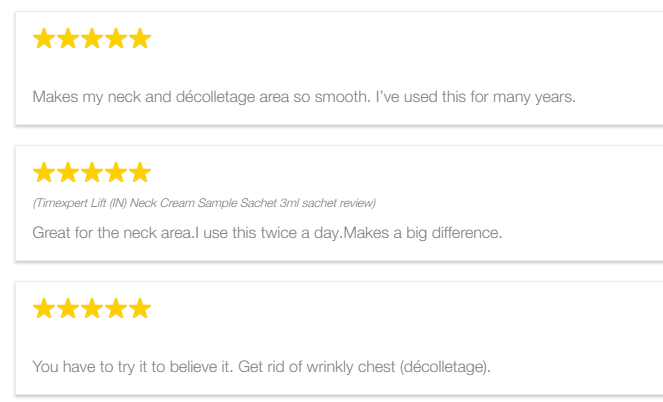Click the Timexpert Lift Neck Cream Sample Sachet label
The width and height of the screenshot is (663, 402).
[204, 203]
